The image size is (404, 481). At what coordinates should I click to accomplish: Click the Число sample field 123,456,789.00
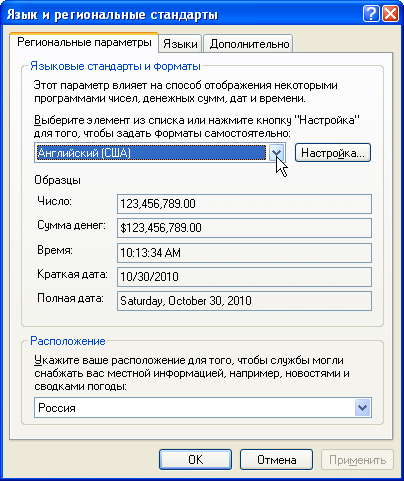coord(244,204)
